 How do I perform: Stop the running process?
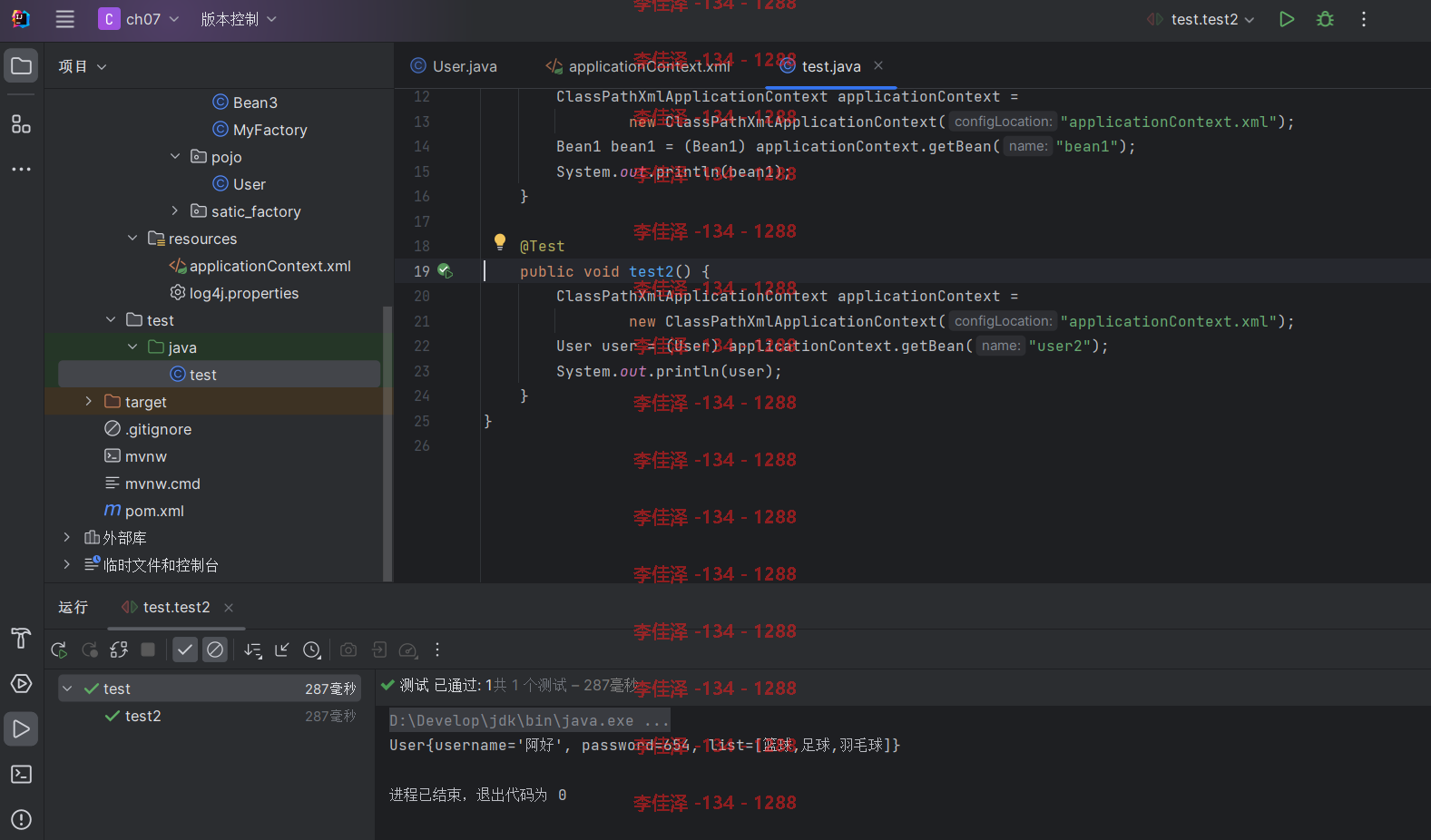pyautogui.click(x=148, y=650)
